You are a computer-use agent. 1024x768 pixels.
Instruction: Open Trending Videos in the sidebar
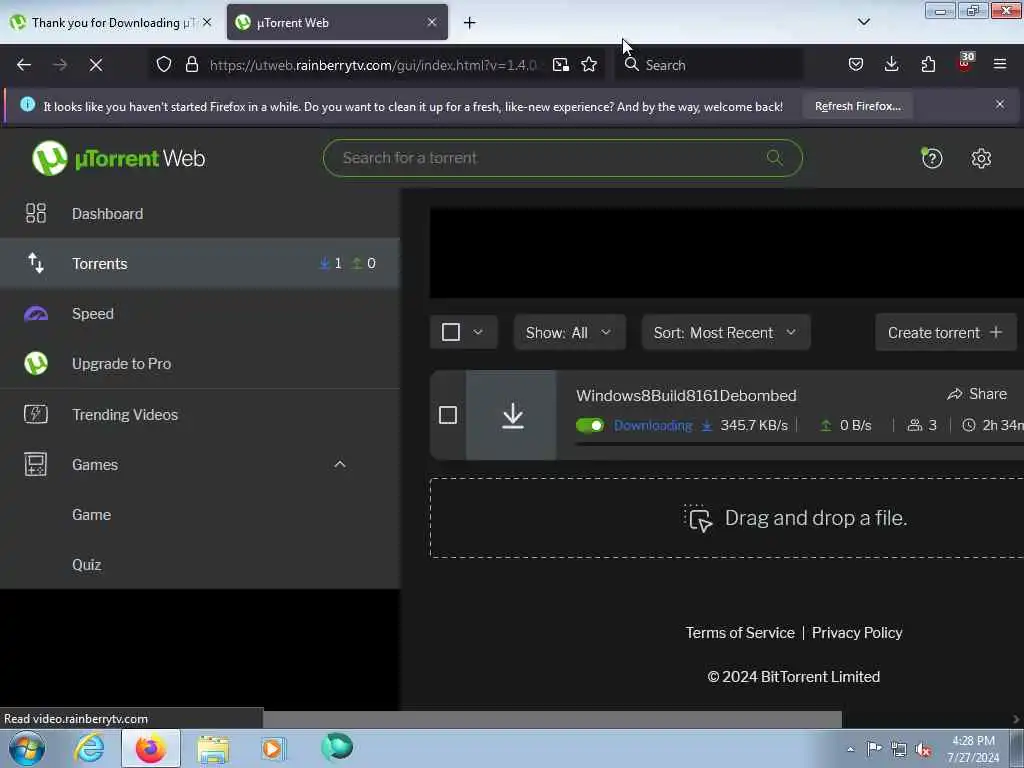(x=200, y=414)
